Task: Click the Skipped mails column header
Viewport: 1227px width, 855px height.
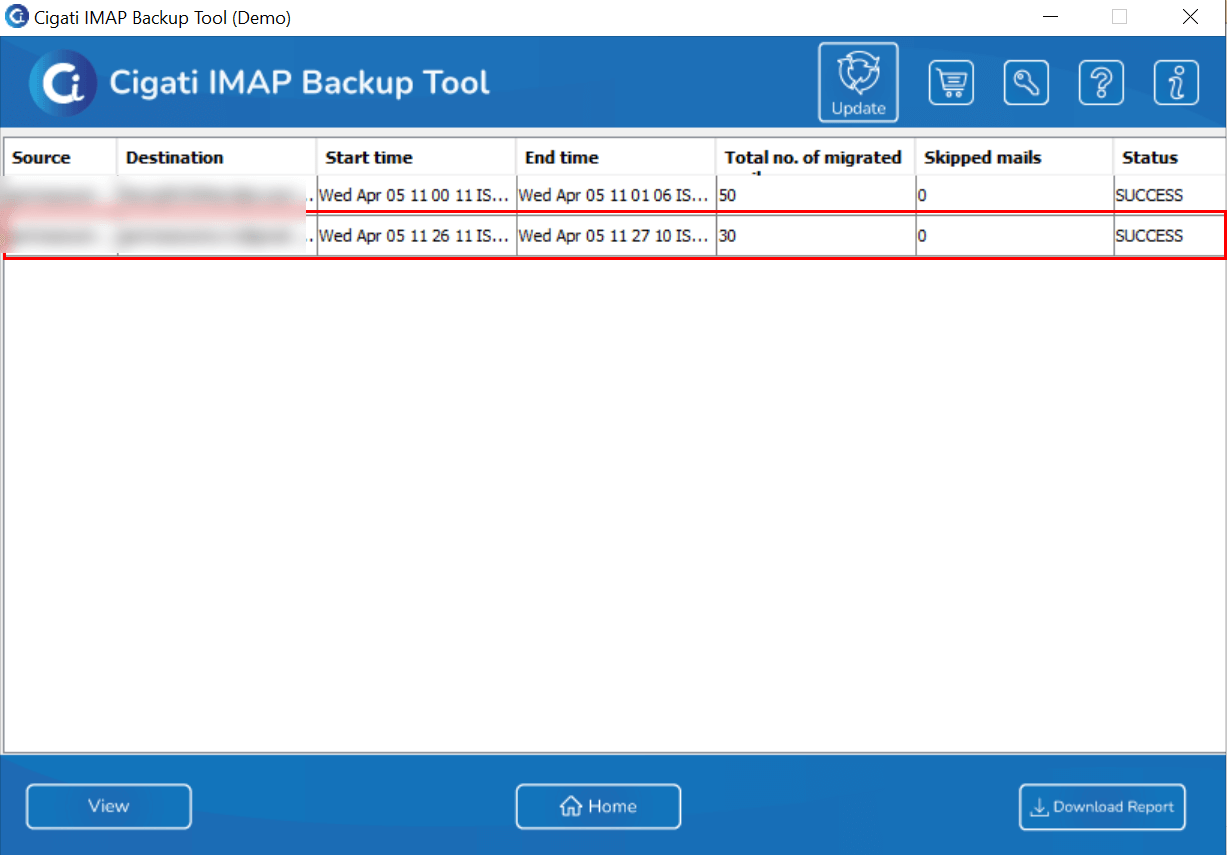Action: point(1014,157)
